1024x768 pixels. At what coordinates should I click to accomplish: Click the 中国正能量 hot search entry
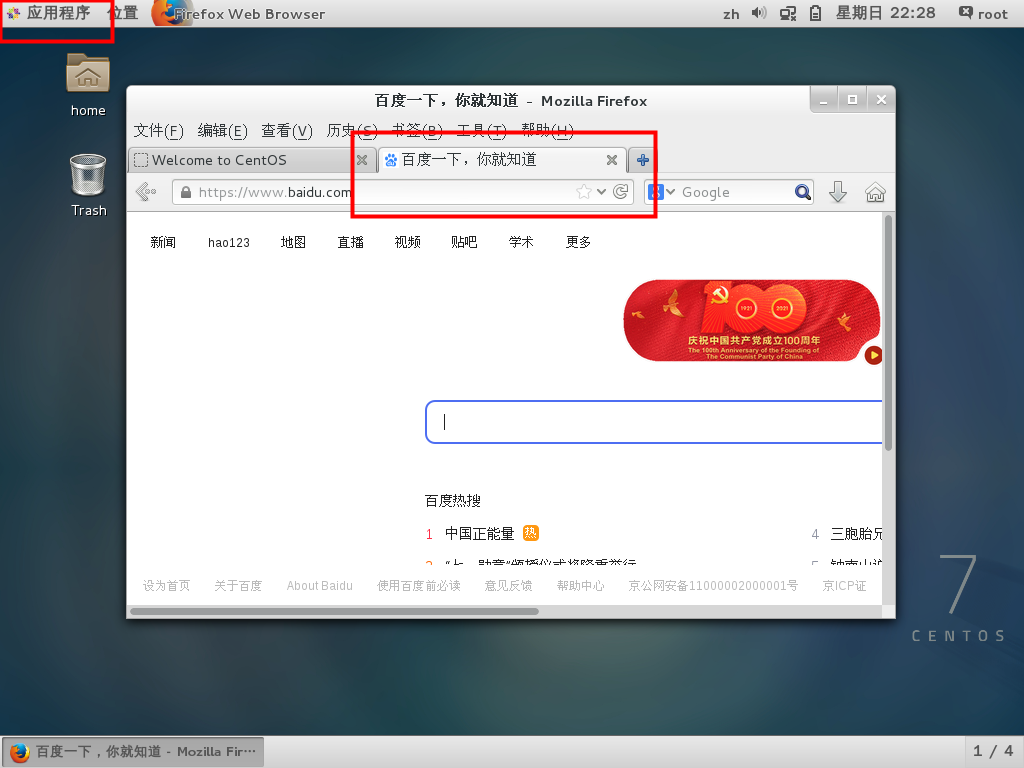(479, 534)
